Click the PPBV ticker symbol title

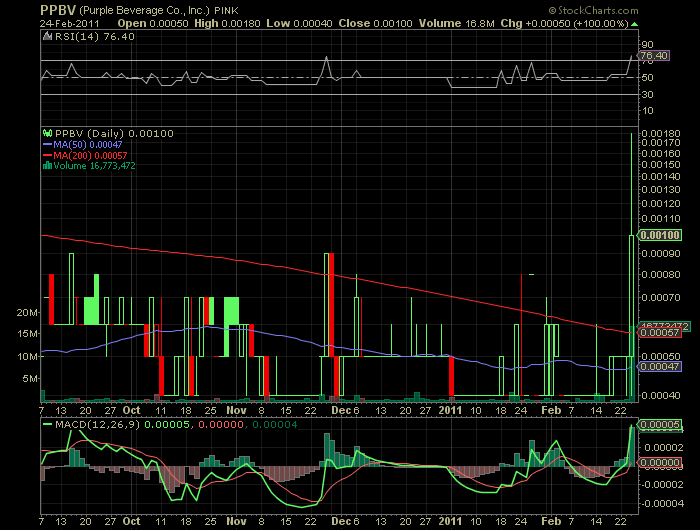[x=58, y=10]
